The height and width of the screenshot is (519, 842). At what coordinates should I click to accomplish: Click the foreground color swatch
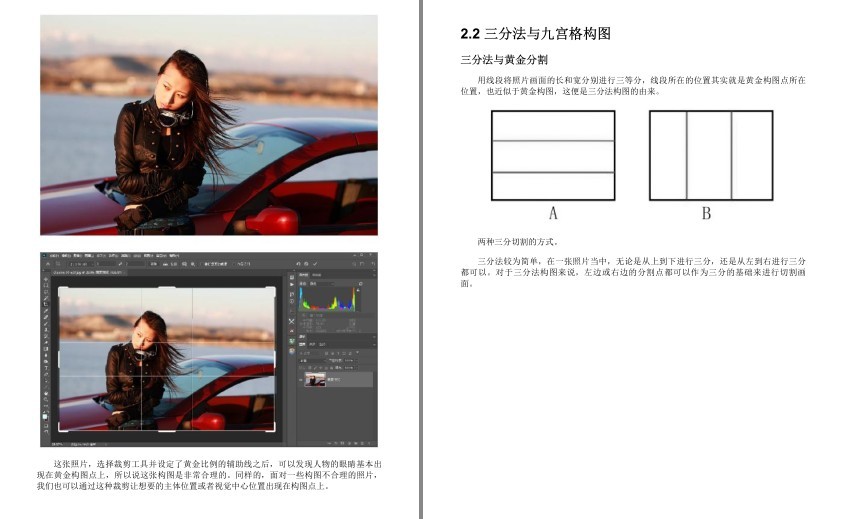(x=45, y=416)
